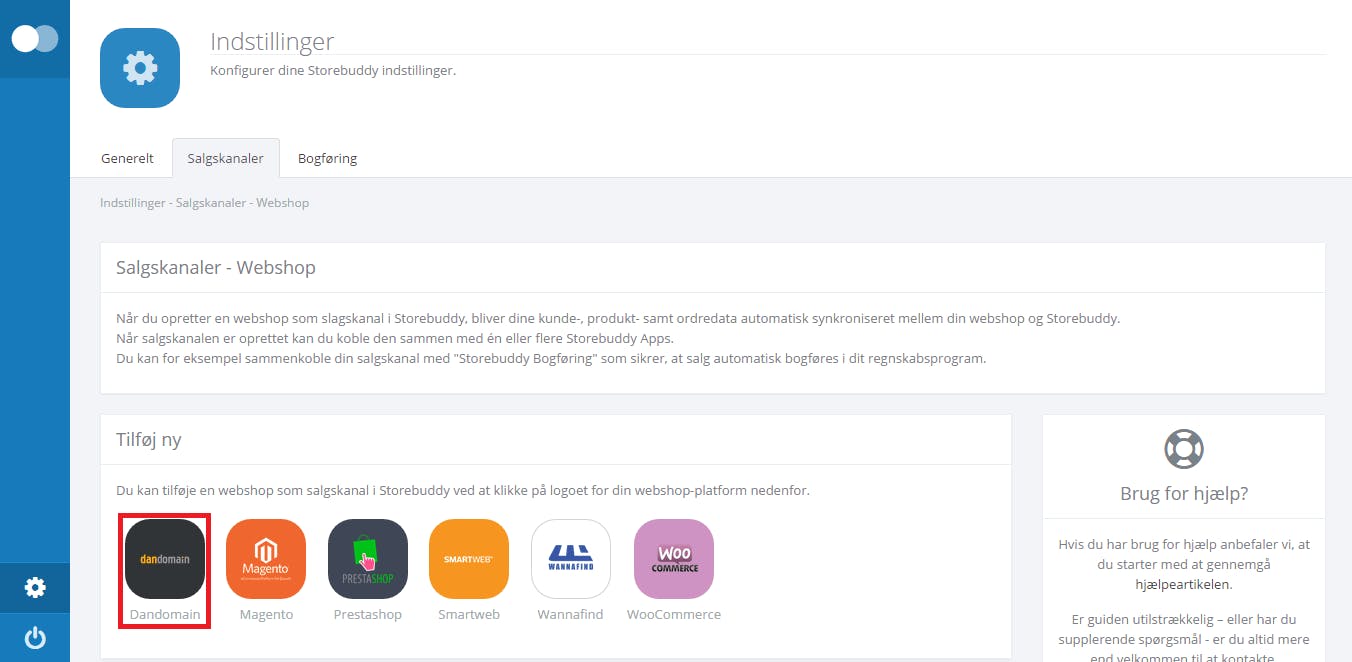
Task: Switch to the Generelt tab
Action: (x=127, y=158)
